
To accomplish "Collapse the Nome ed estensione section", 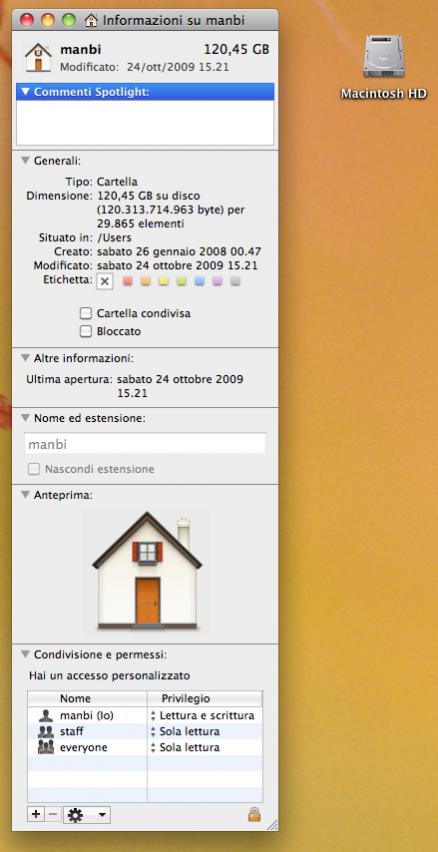I will (25, 418).
